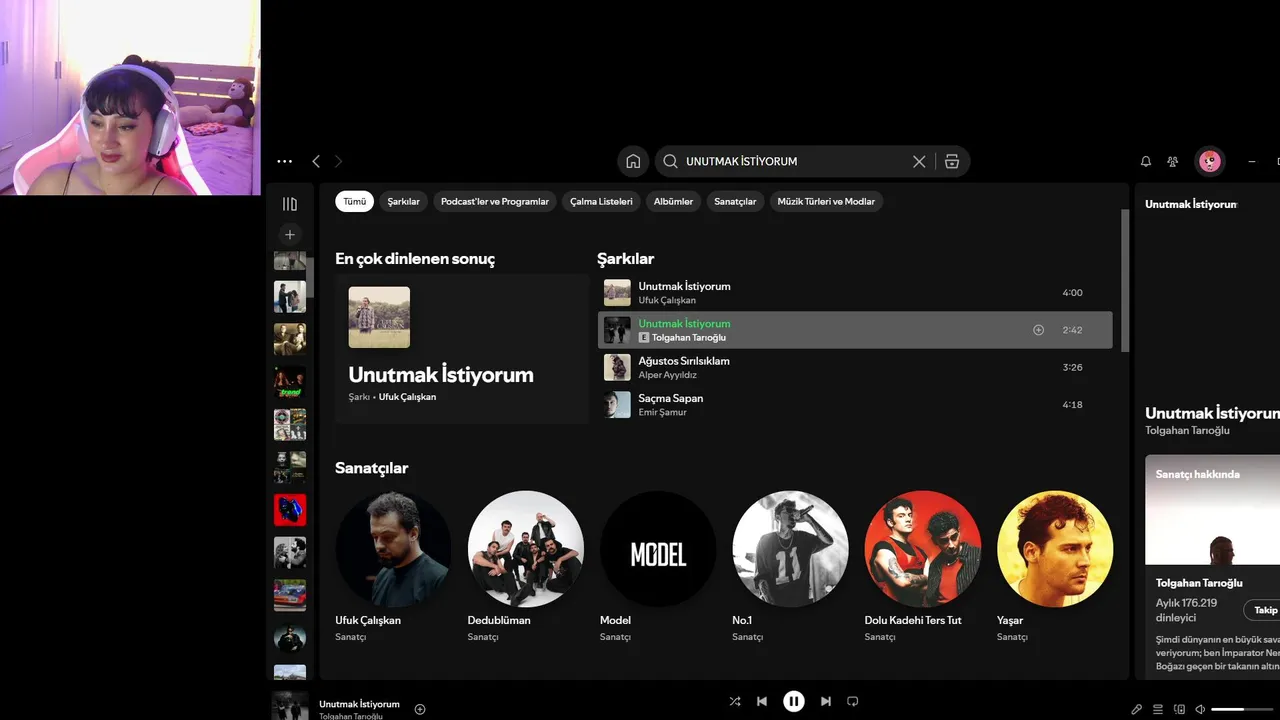Follow Tolgahan Tarıoğlu with the Takip button
Viewport: 1280px width, 720px height.
click(1264, 610)
